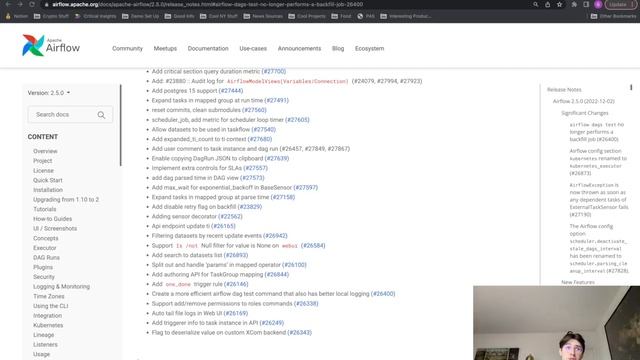640x360 pixels.
Task: Open the Use-cases nav item
Action: pos(253,49)
